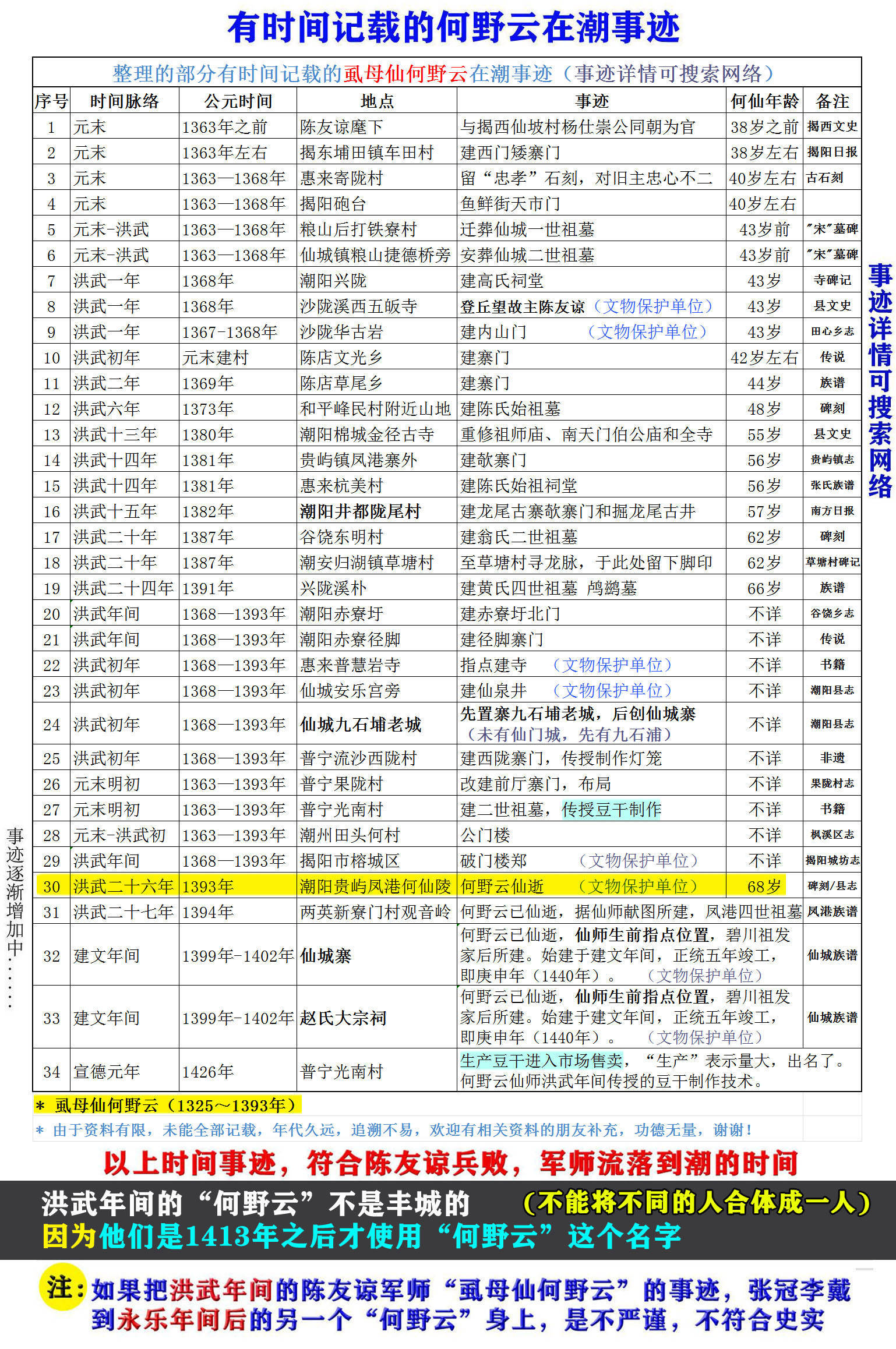Click cell 42岁左右
The height and width of the screenshot is (1349, 896).
pyautogui.click(x=764, y=357)
